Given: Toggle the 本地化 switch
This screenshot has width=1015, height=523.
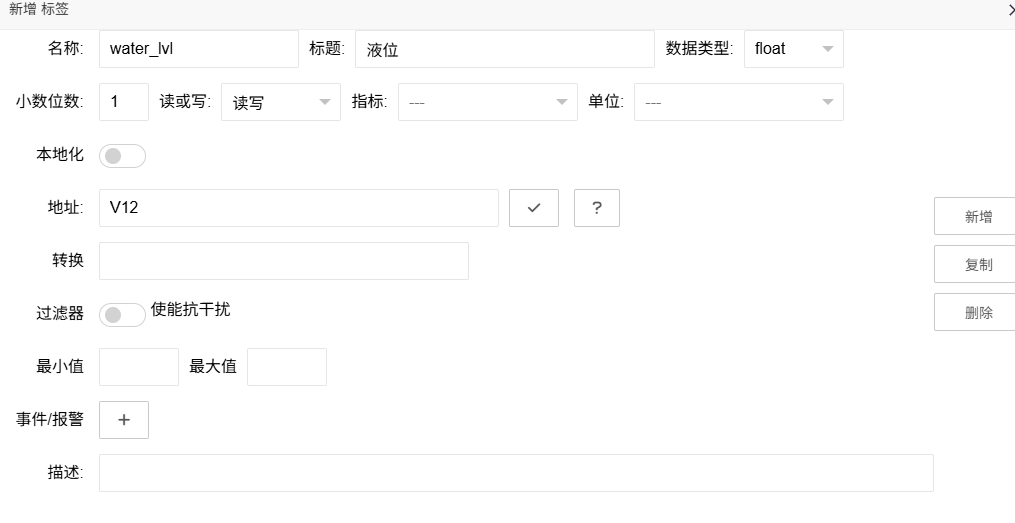Looking at the screenshot, I should coord(122,156).
